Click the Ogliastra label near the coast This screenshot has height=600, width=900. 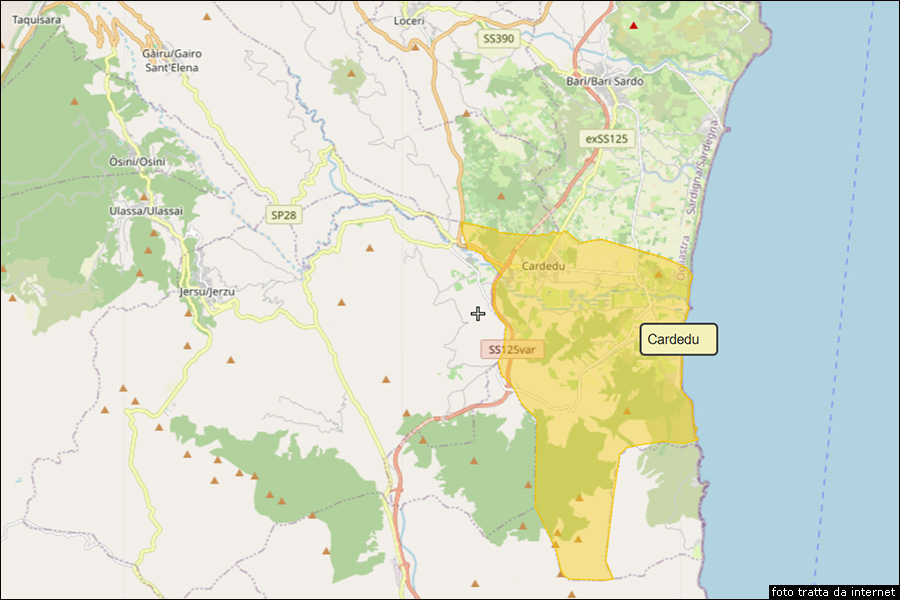681,258
